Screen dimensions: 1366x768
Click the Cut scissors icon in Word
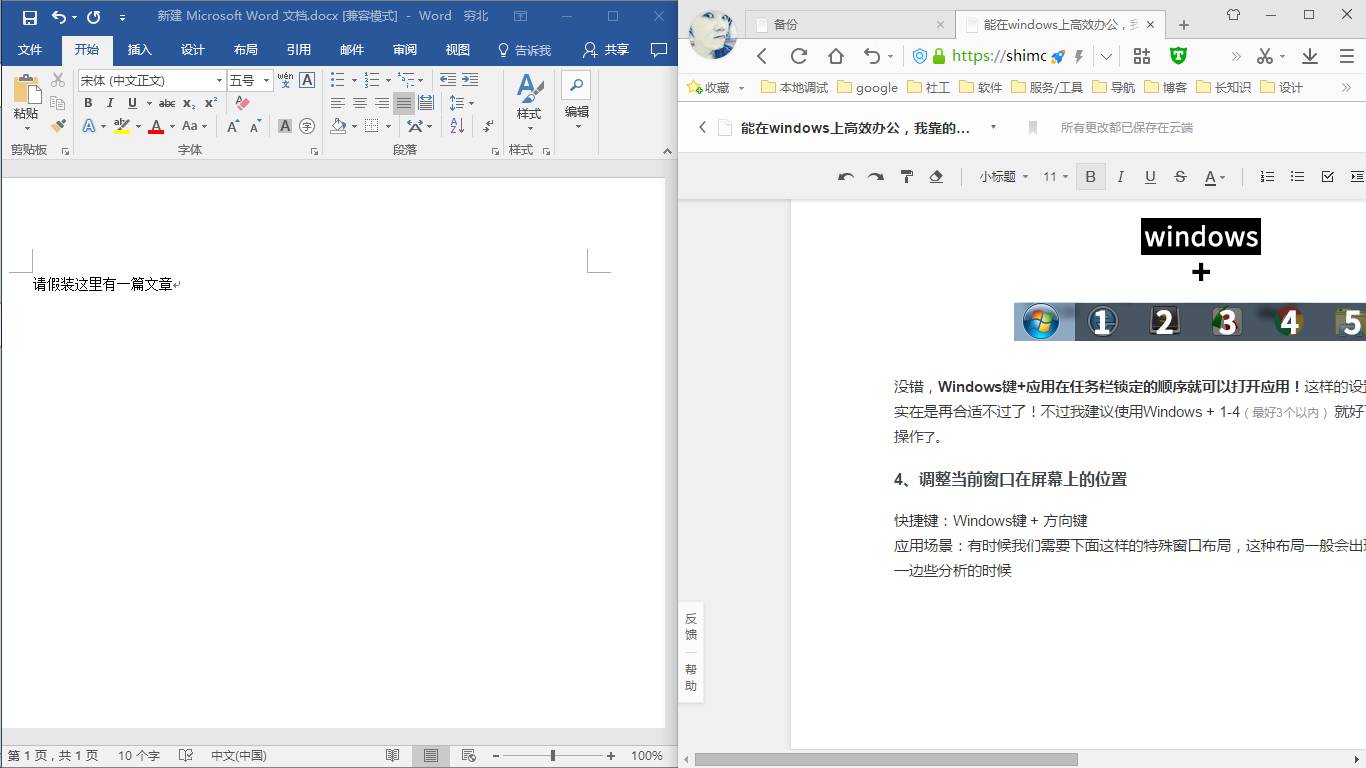point(57,80)
